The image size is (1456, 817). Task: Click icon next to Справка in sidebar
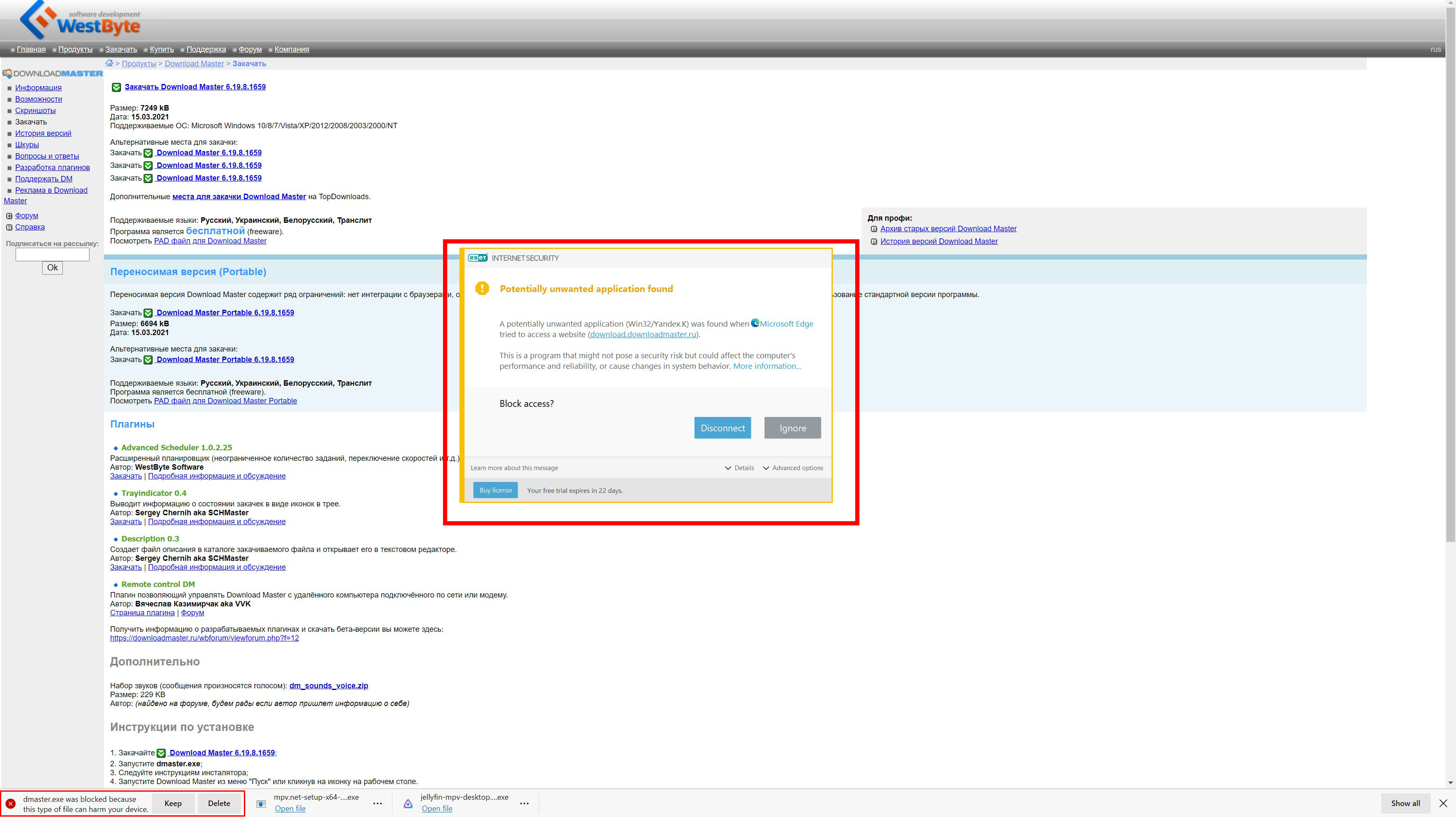pyautogui.click(x=9, y=227)
